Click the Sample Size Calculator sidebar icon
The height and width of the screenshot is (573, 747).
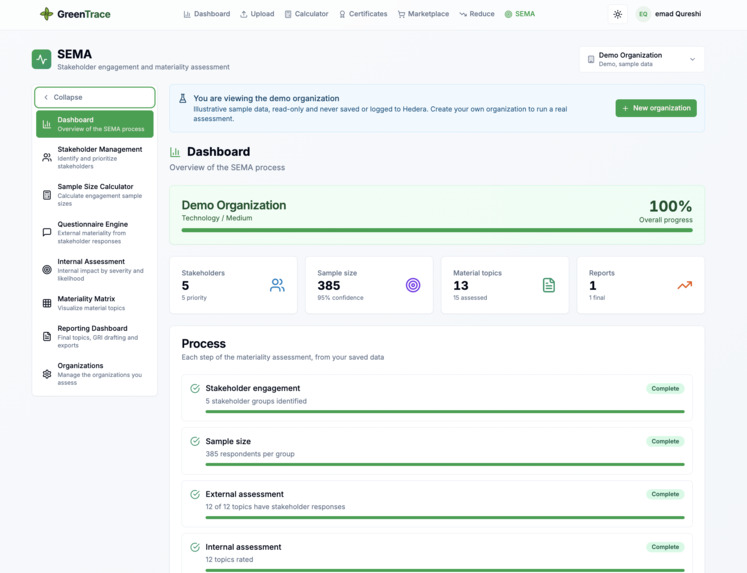[47, 195]
